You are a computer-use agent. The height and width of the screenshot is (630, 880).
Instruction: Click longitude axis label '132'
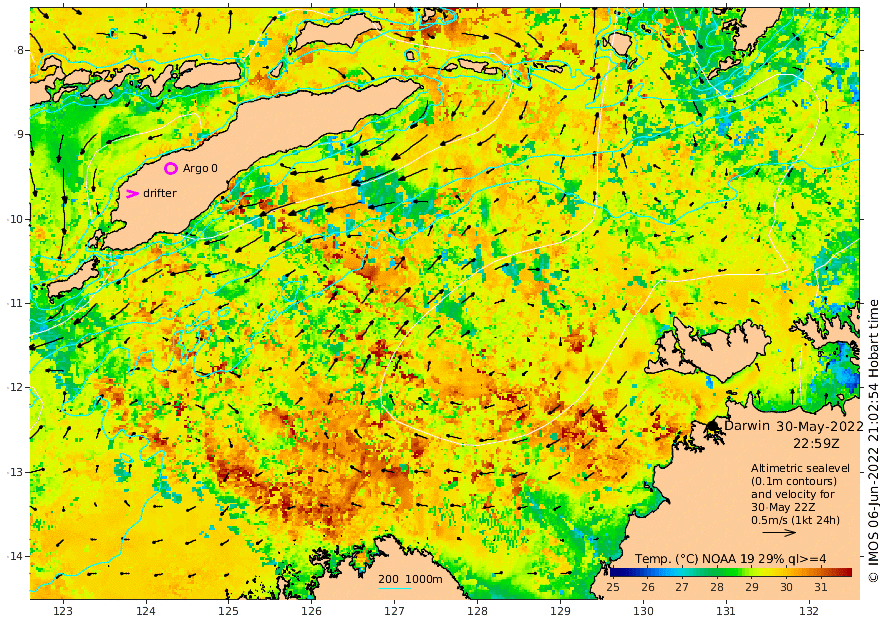[x=809, y=611]
